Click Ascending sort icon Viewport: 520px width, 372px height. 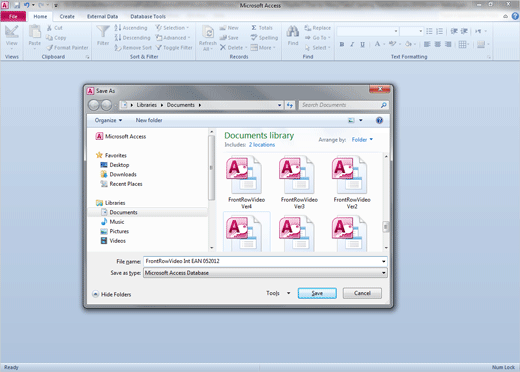point(118,28)
